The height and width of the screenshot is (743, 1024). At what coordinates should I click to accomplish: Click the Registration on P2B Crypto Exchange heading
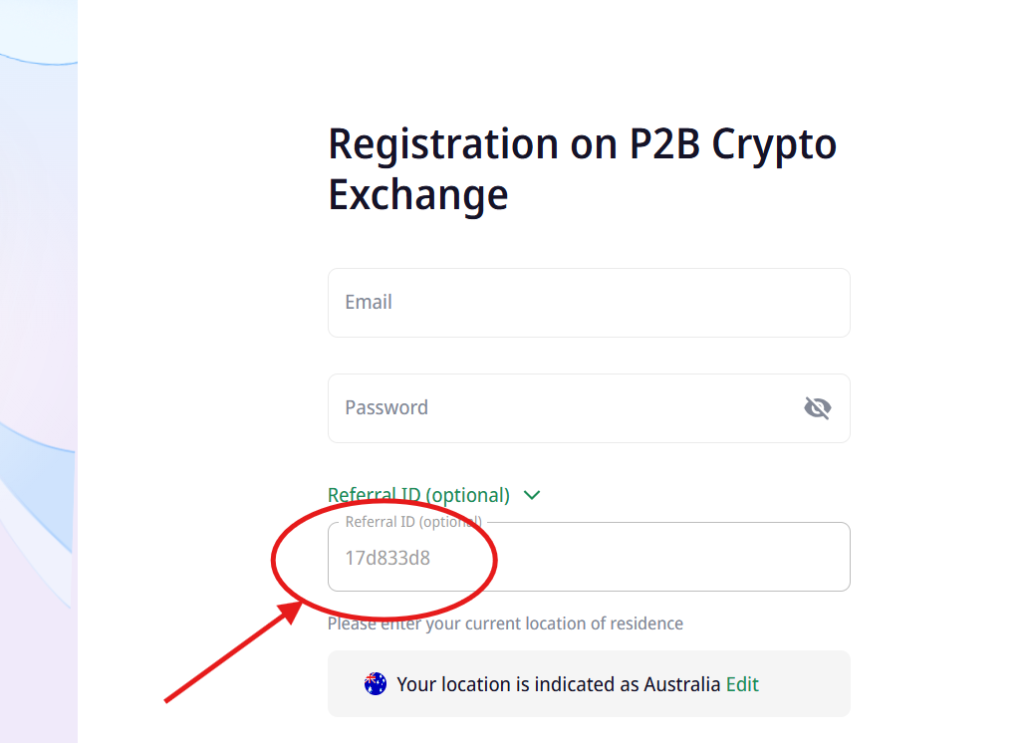pos(582,169)
